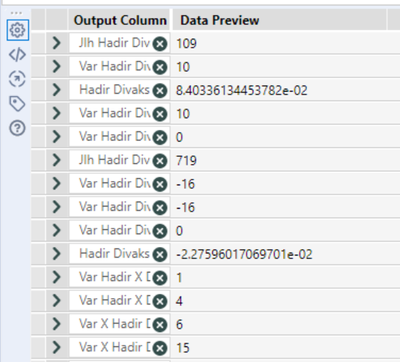The width and height of the screenshot is (400, 362).
Task: Click the three-dot handle above the gear icon
Action: click(x=17, y=13)
